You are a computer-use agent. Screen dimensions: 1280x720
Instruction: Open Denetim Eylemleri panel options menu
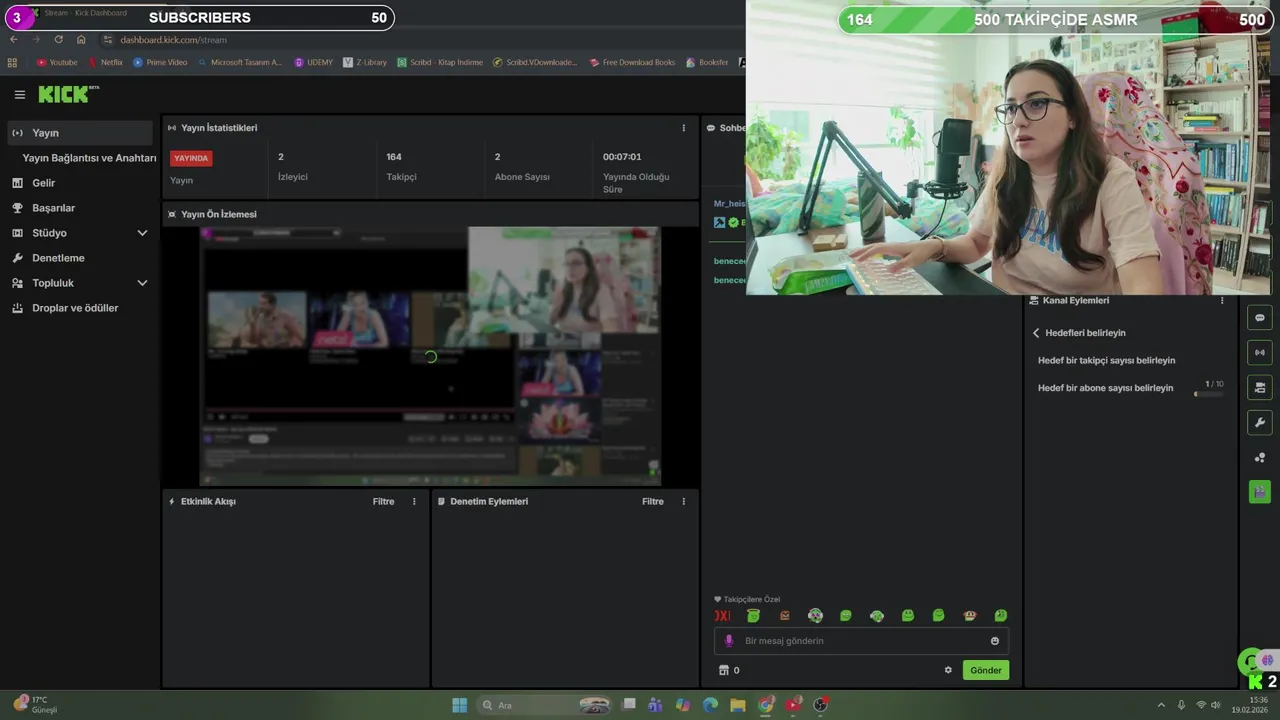click(684, 501)
